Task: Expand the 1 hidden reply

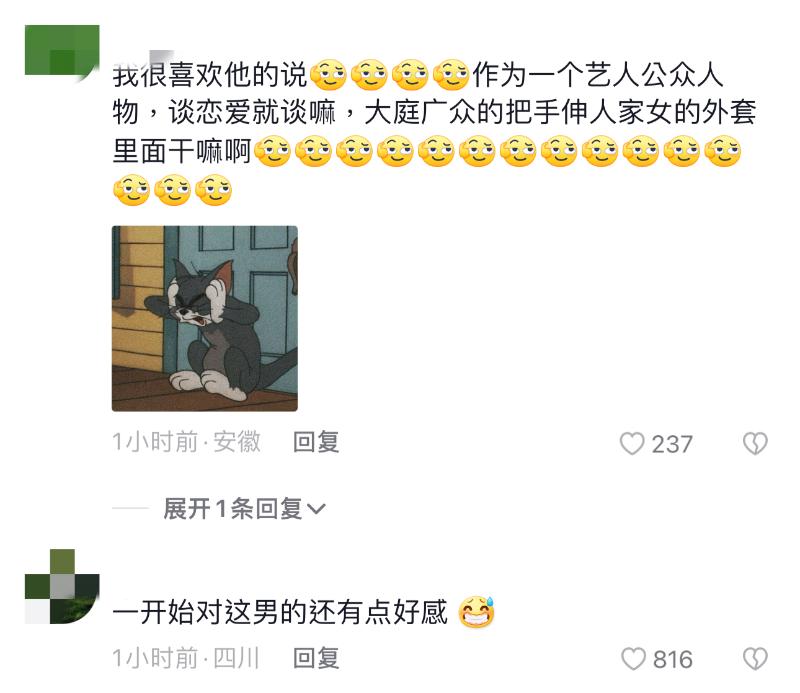Action: (x=244, y=509)
